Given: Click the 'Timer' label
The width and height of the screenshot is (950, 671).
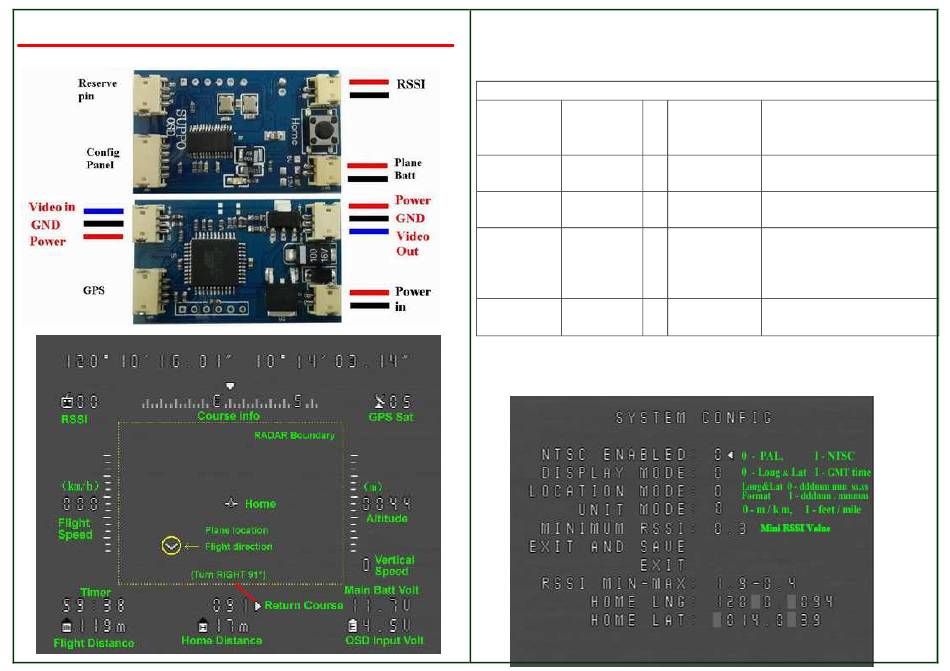Looking at the screenshot, I should pos(95,592).
